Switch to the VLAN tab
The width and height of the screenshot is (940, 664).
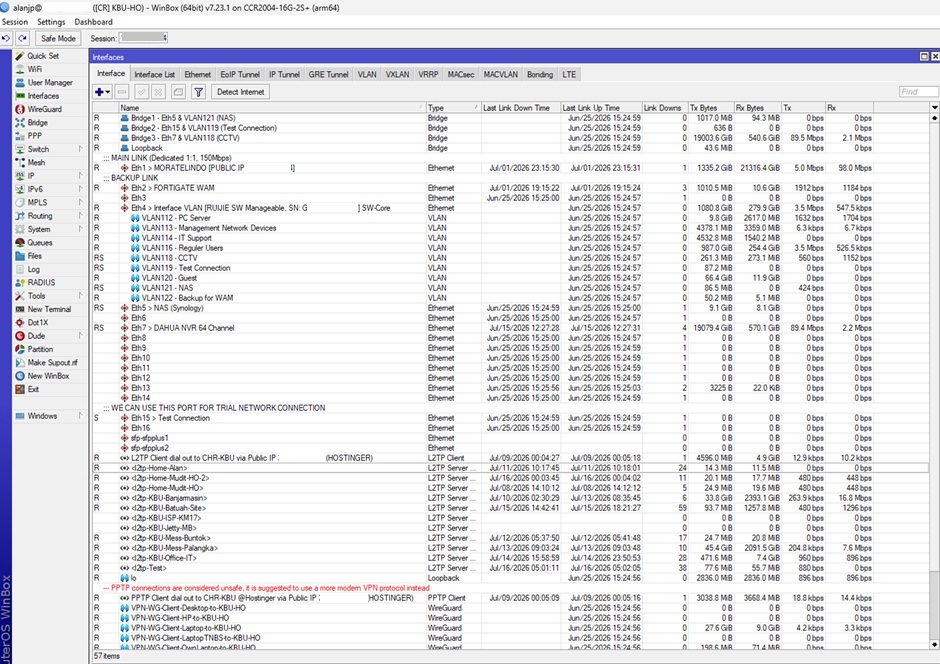coord(367,74)
